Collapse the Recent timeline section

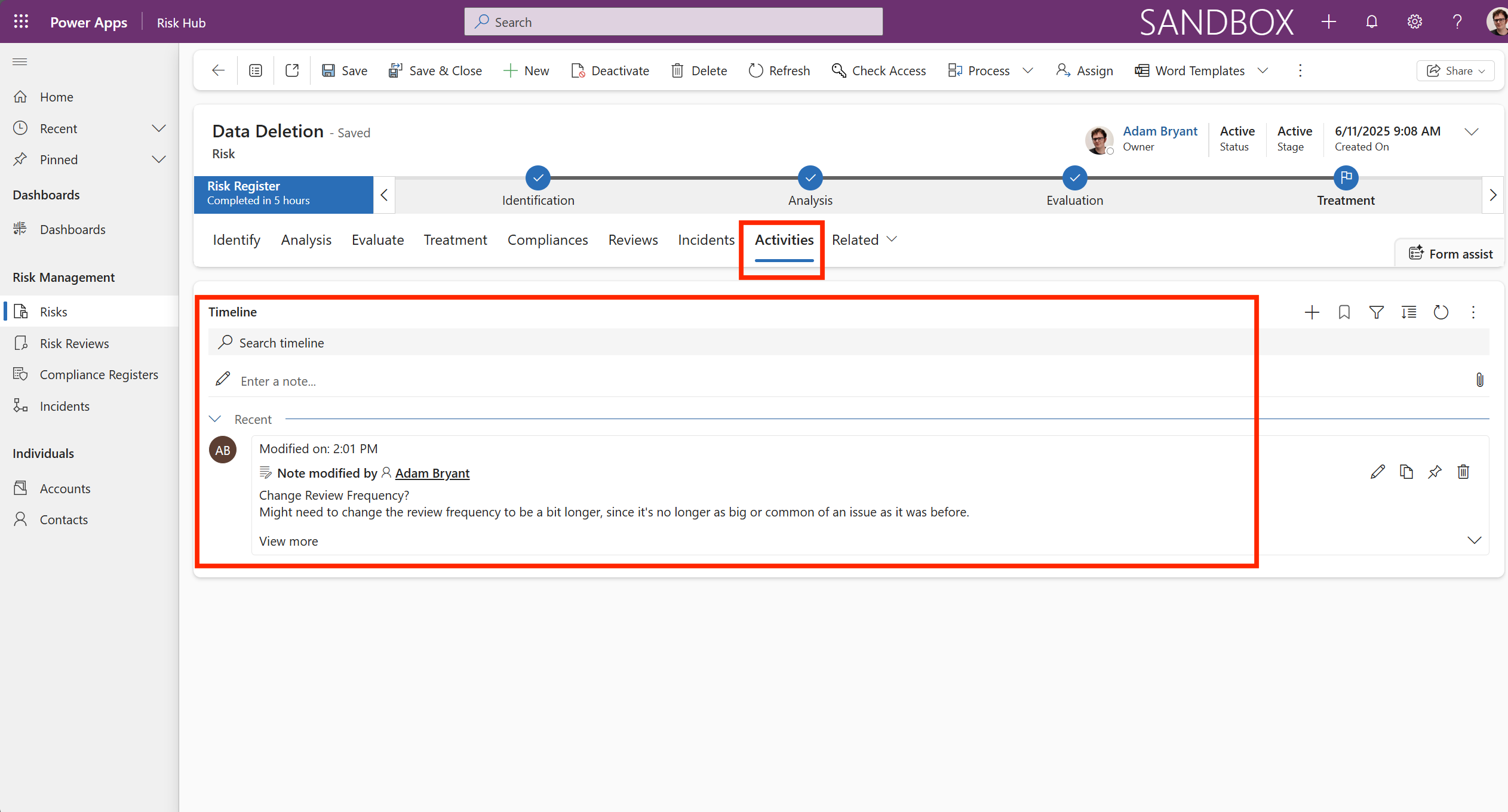(215, 419)
